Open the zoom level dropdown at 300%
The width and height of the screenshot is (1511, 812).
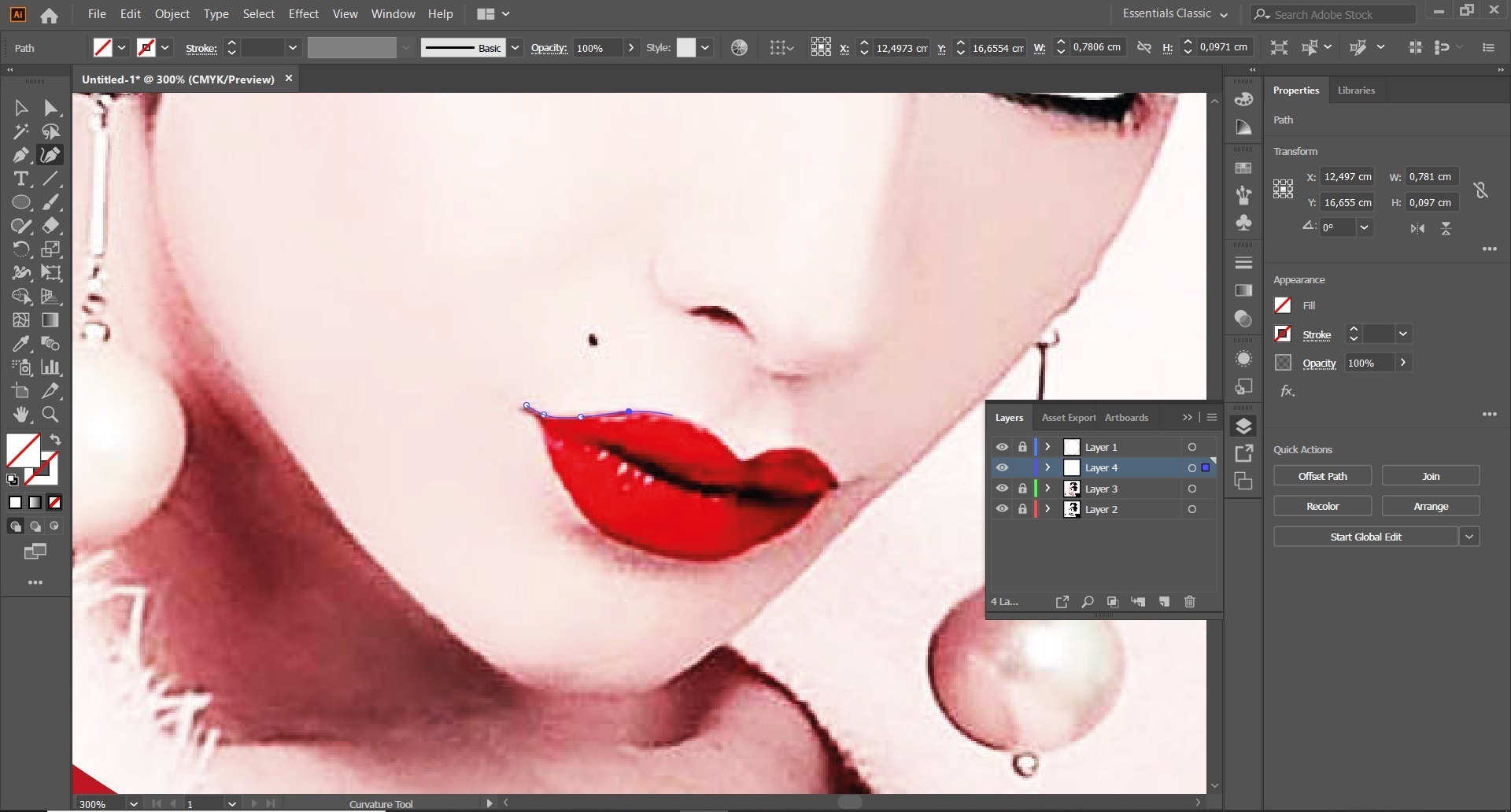pyautogui.click(x=134, y=804)
